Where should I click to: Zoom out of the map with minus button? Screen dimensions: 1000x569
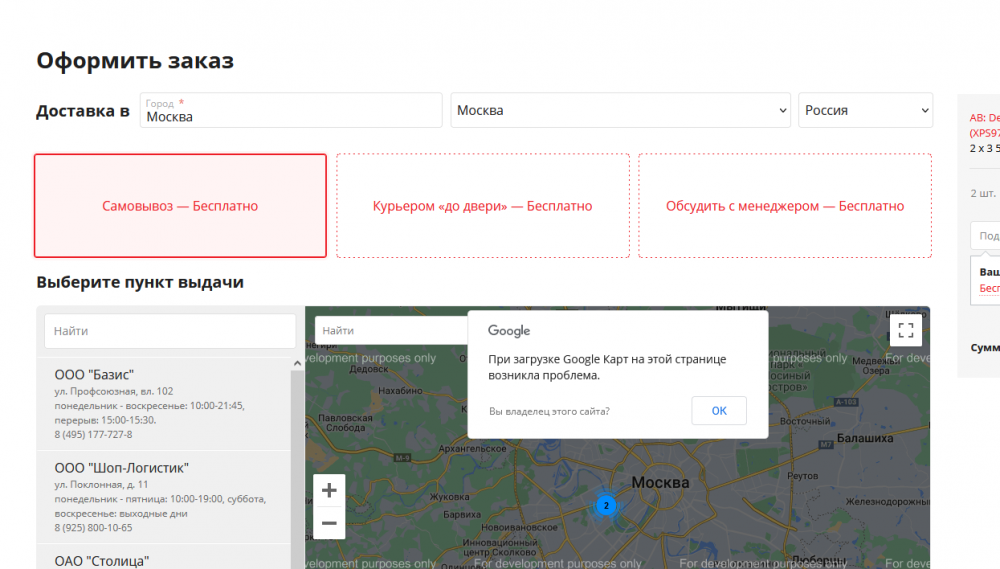pos(329,522)
